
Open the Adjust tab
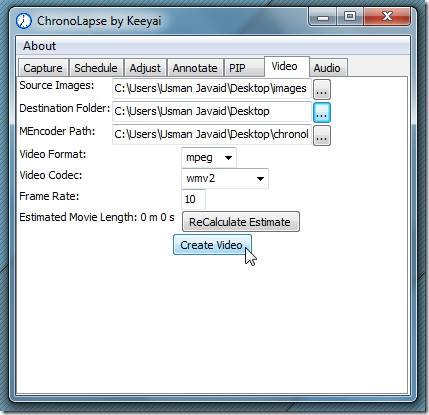click(145, 68)
